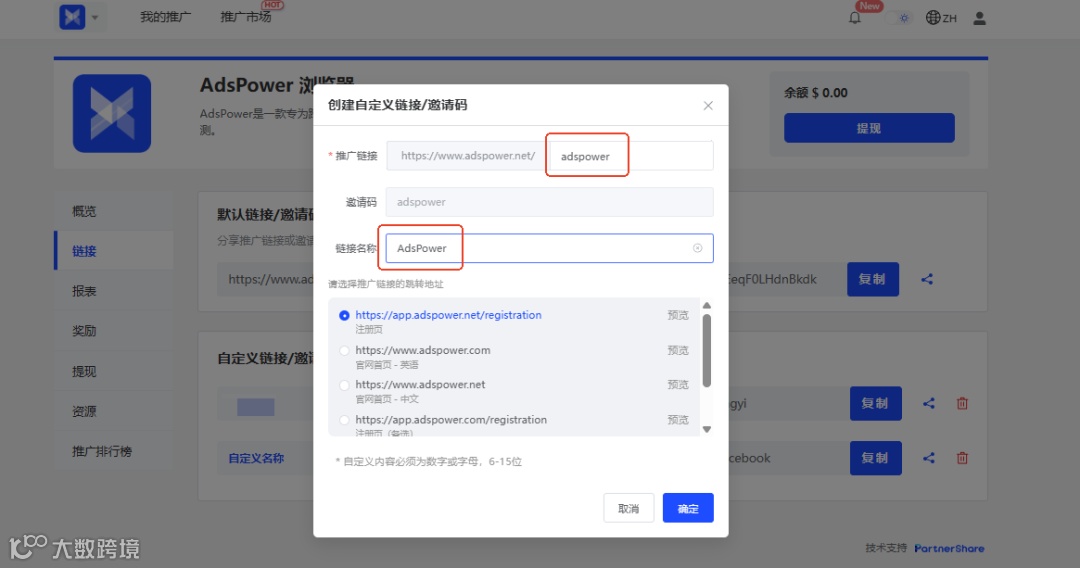Select app.adspower.com/registration radio option
This screenshot has width=1080, height=568.
344,420
